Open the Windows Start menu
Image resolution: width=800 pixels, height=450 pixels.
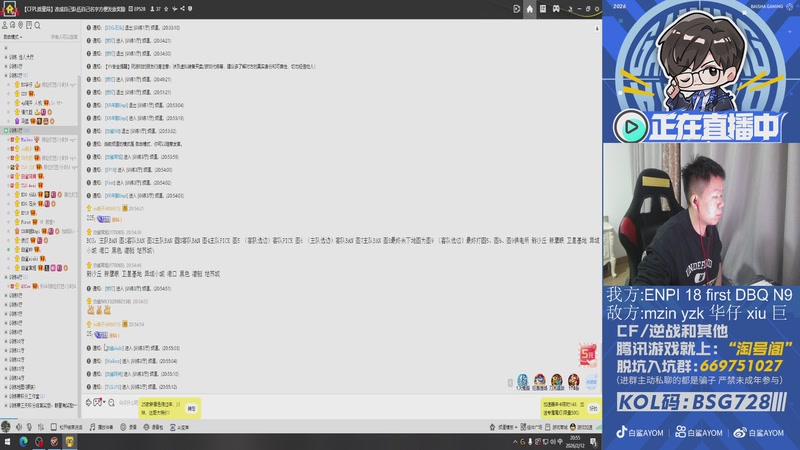pos(7,442)
